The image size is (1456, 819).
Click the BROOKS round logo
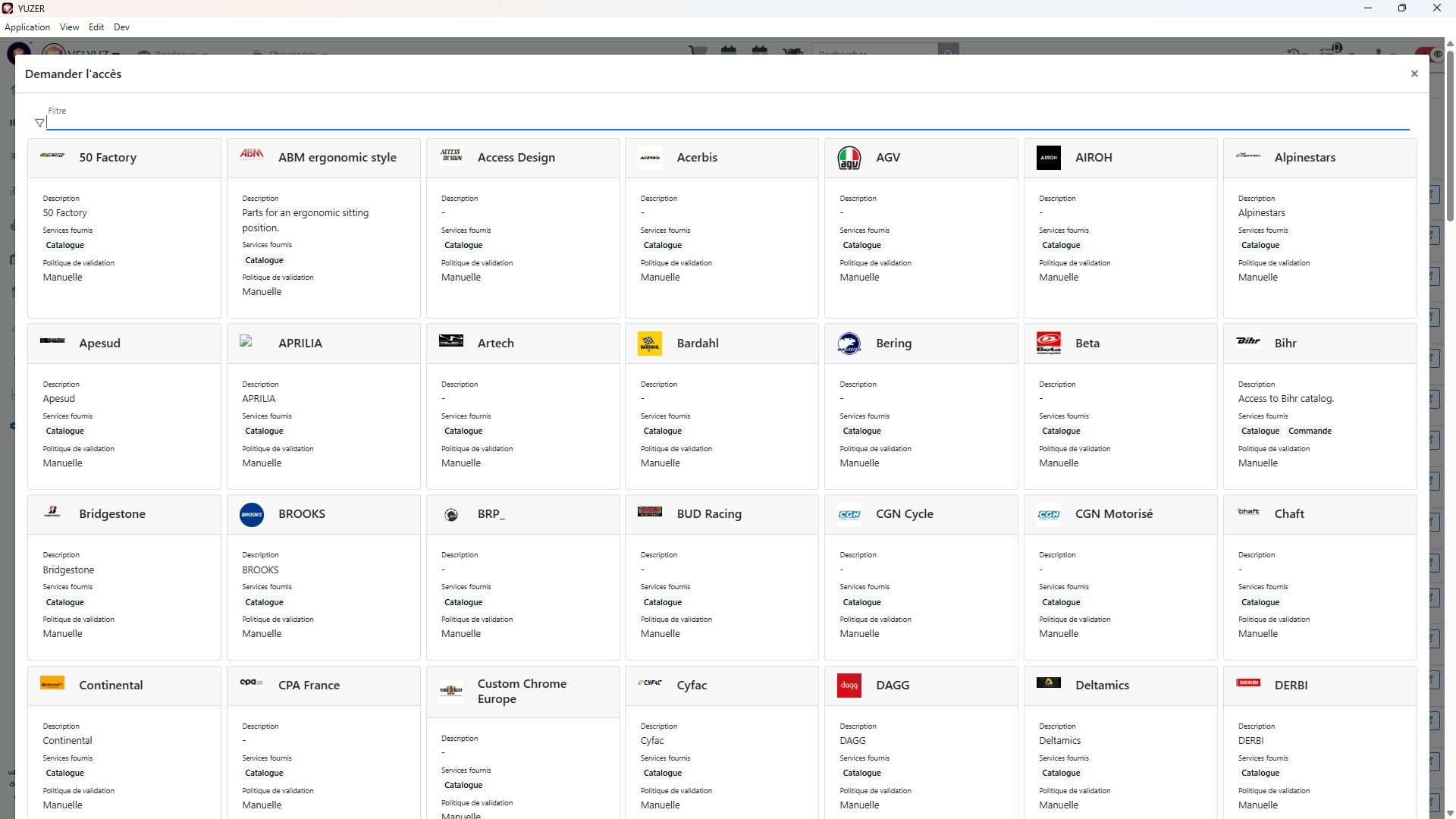click(x=251, y=514)
